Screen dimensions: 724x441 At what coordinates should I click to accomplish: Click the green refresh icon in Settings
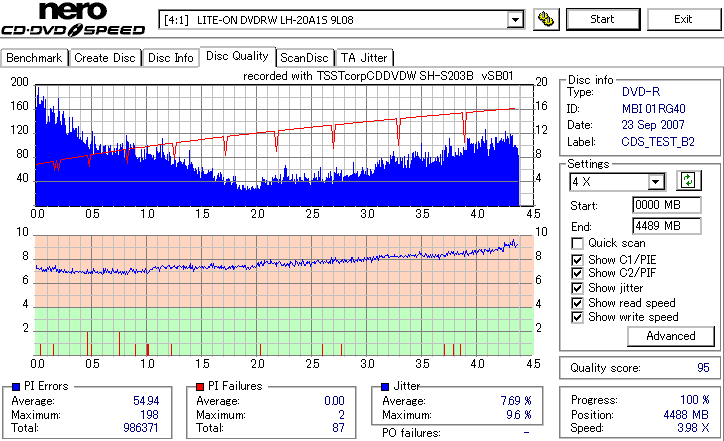[x=688, y=181]
